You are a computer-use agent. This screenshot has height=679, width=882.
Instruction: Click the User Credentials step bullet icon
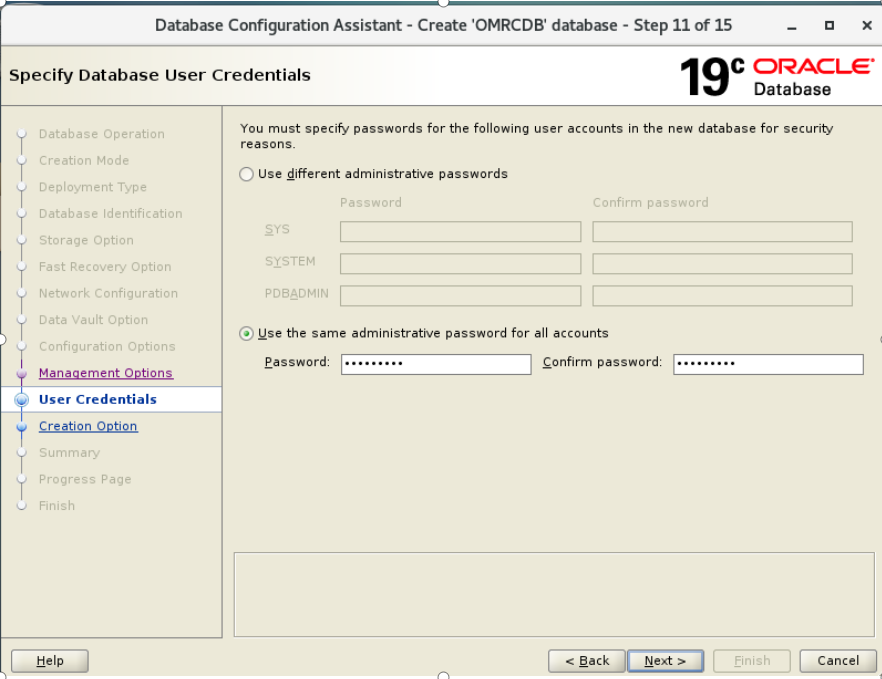23,399
